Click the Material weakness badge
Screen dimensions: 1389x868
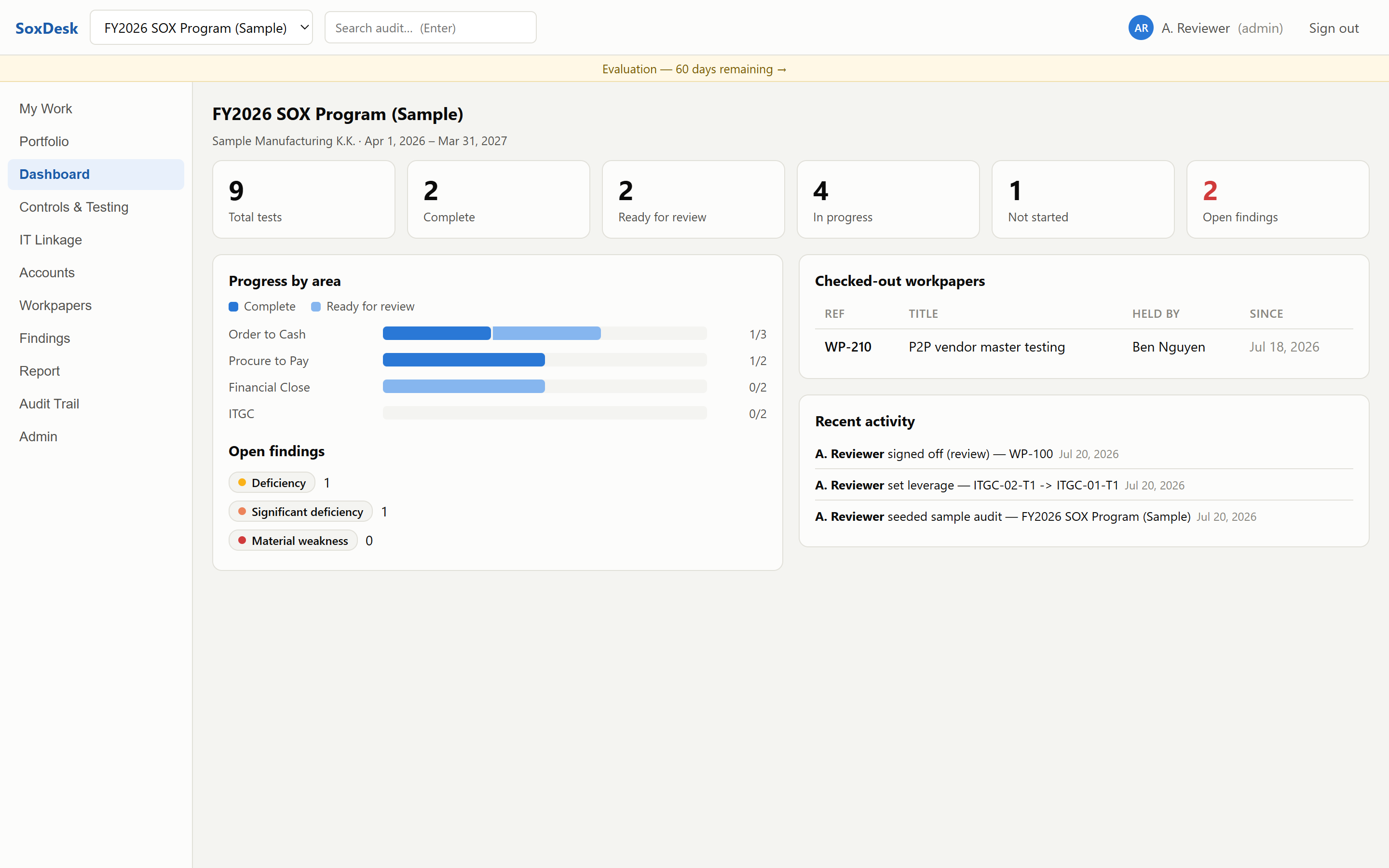tap(293, 541)
